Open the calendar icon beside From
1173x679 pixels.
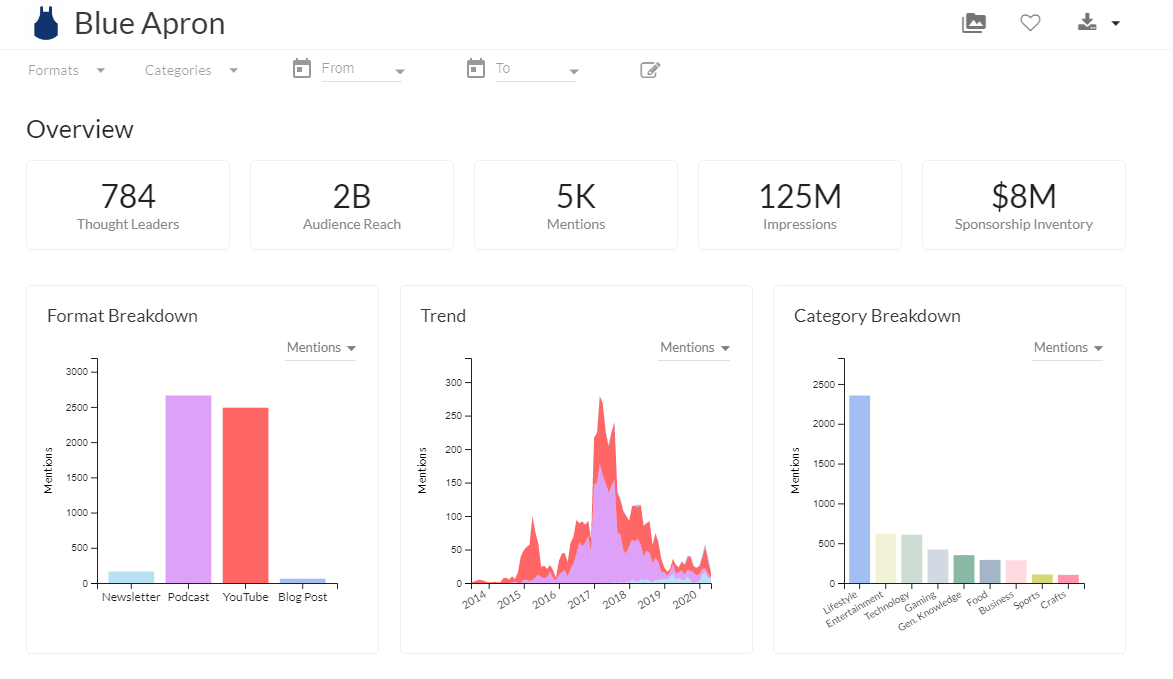(301, 69)
